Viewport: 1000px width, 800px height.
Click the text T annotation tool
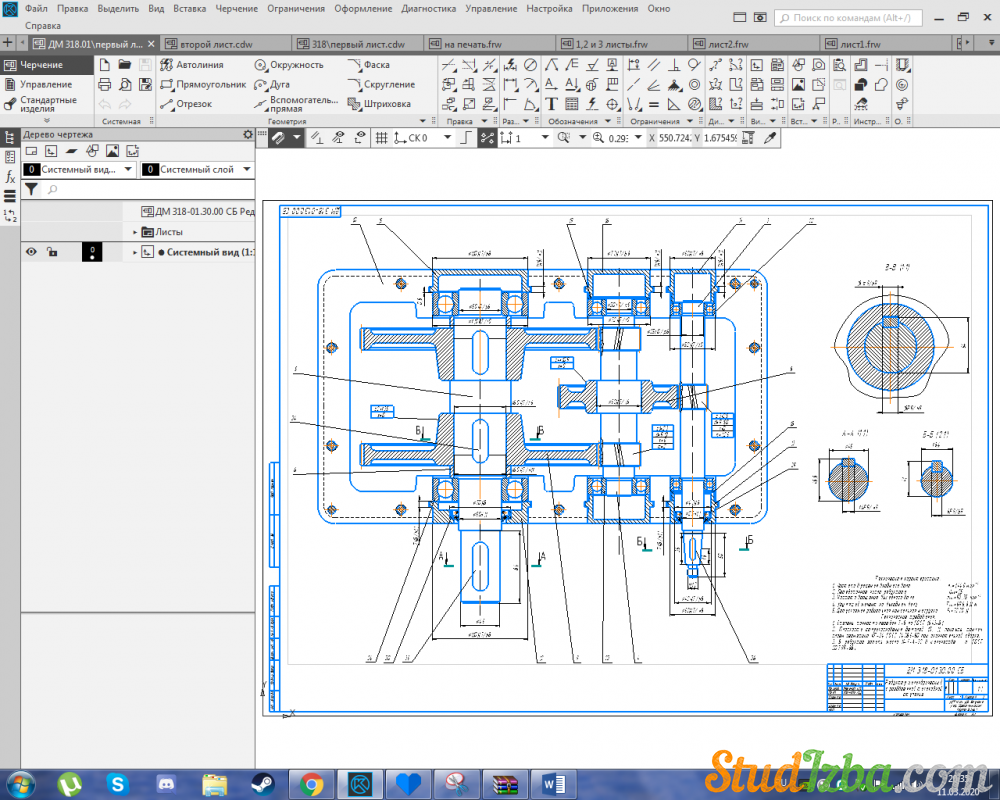click(x=551, y=104)
